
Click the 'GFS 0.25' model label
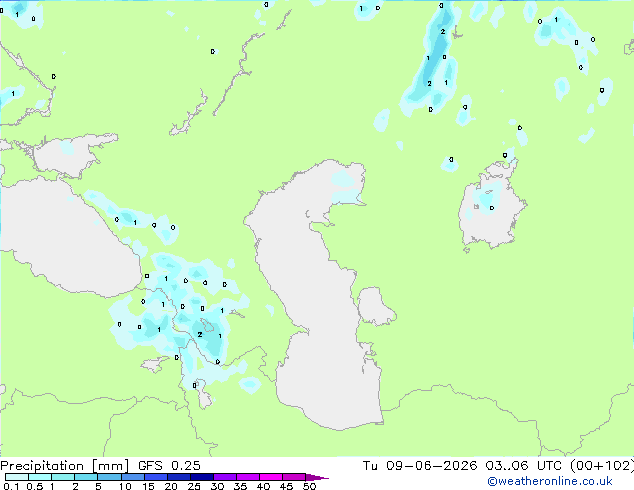(x=169, y=466)
